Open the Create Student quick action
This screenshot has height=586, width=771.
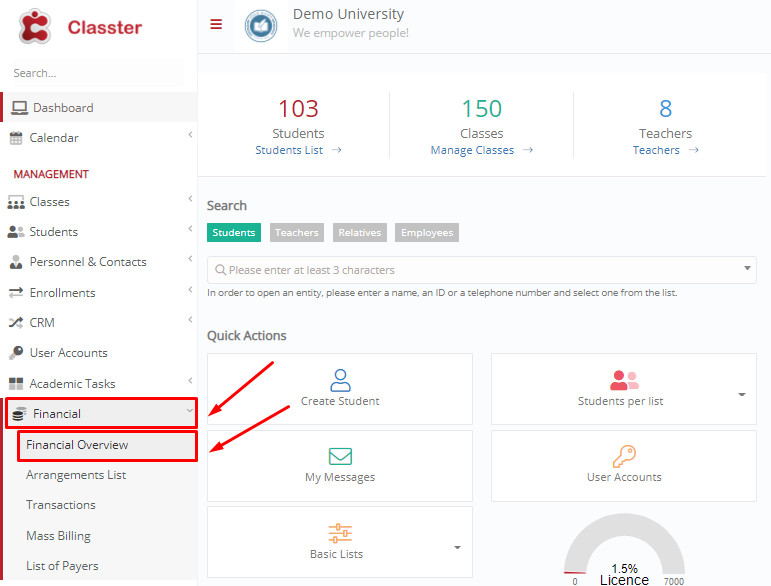pos(340,388)
